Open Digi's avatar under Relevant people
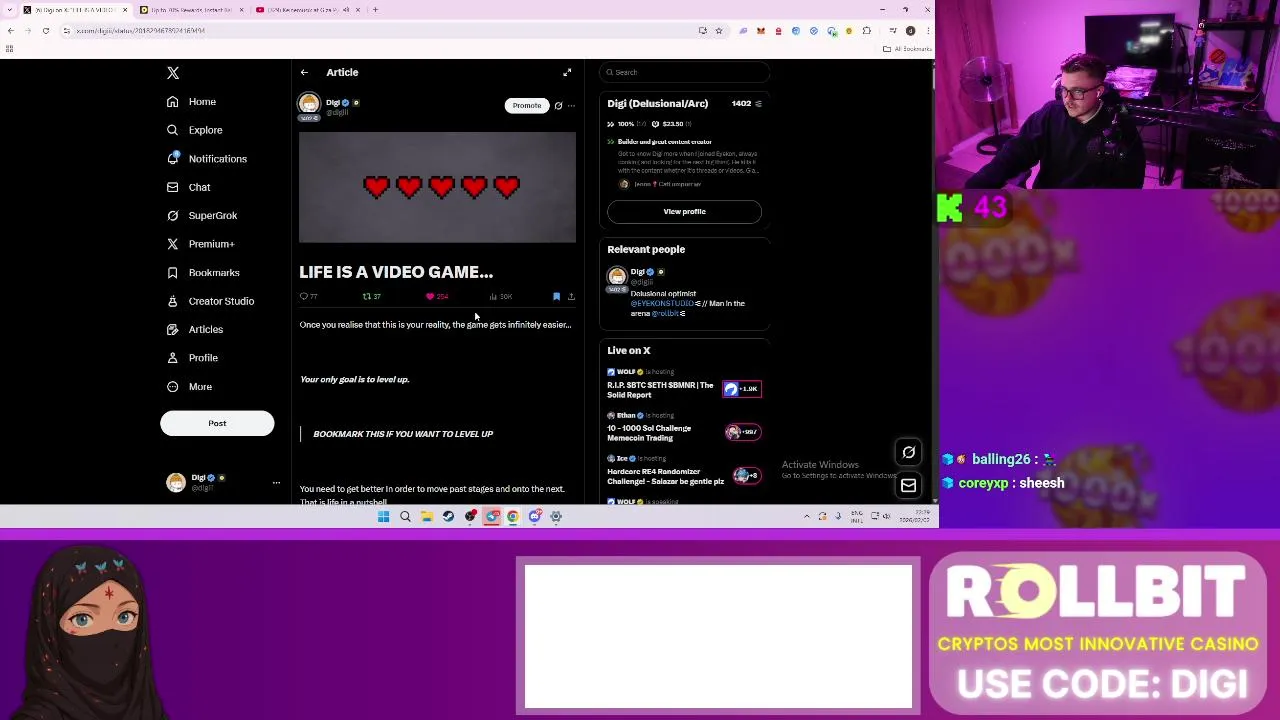This screenshot has height=720, width=1280. [617, 277]
